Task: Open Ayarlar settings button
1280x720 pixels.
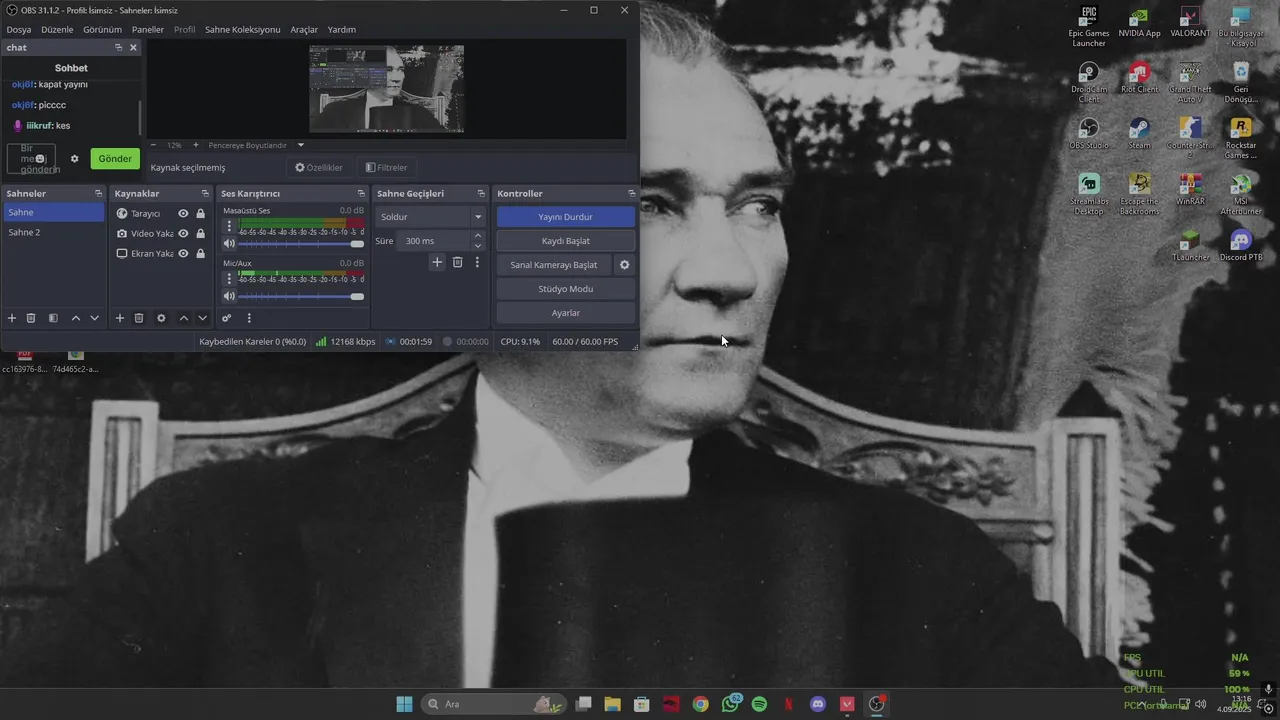Action: (x=566, y=313)
